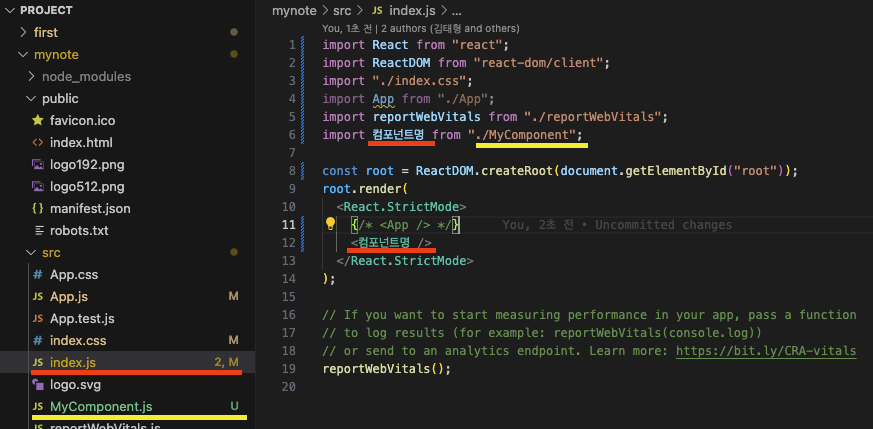The image size is (873, 429).
Task: Click the src breadcrumb segment
Action: pos(342,11)
